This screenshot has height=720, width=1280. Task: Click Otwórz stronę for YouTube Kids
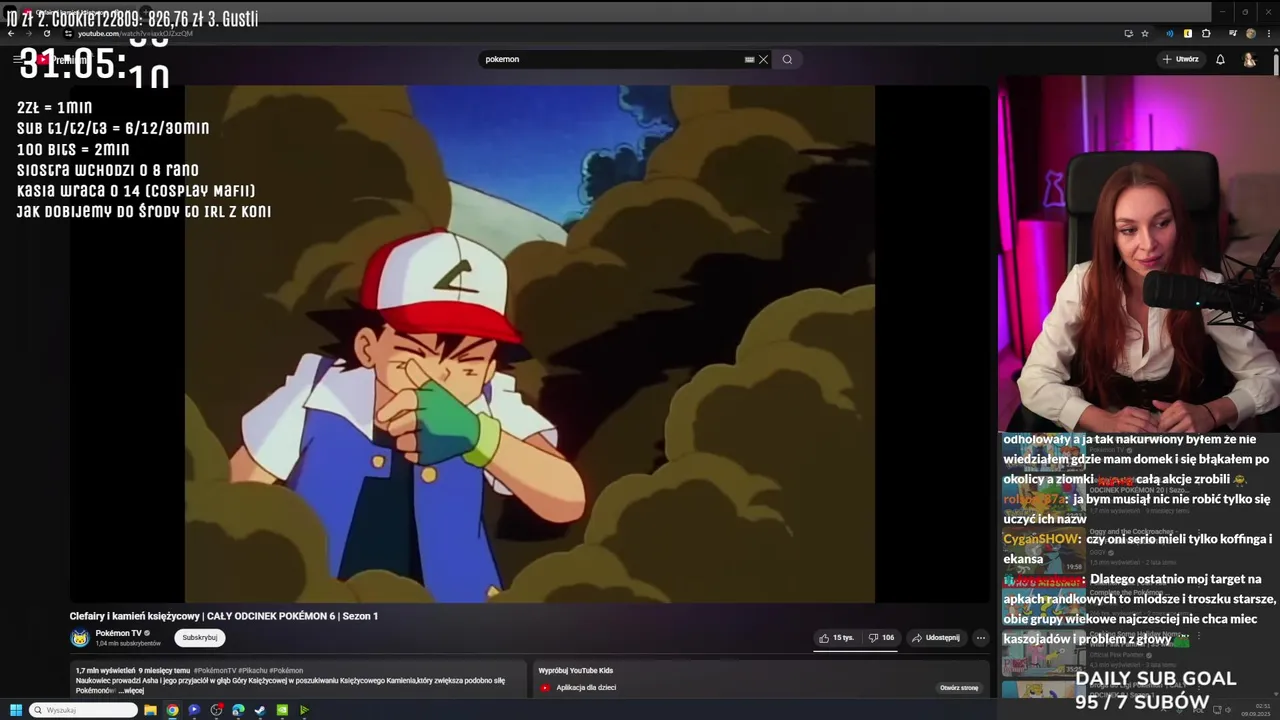[958, 688]
